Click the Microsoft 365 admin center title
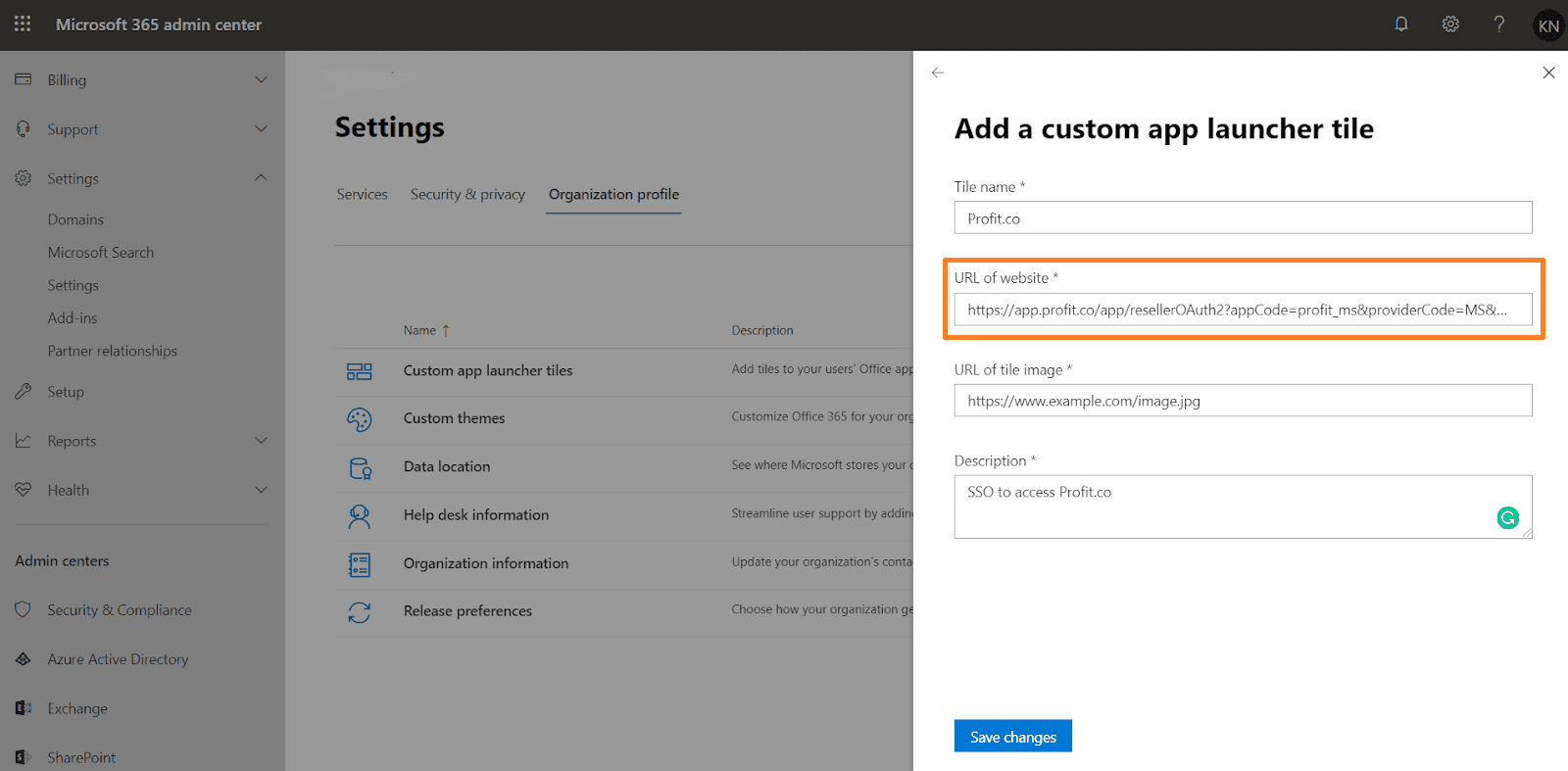1568x771 pixels. tap(159, 24)
